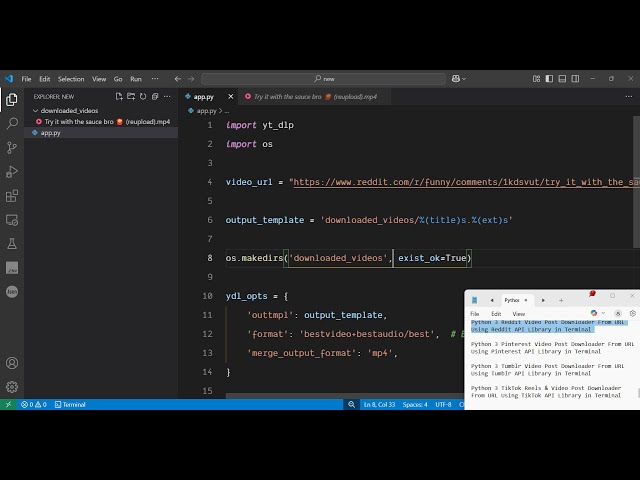The width and height of the screenshot is (640, 480).
Task: Open the Source Control view
Action: 12,147
